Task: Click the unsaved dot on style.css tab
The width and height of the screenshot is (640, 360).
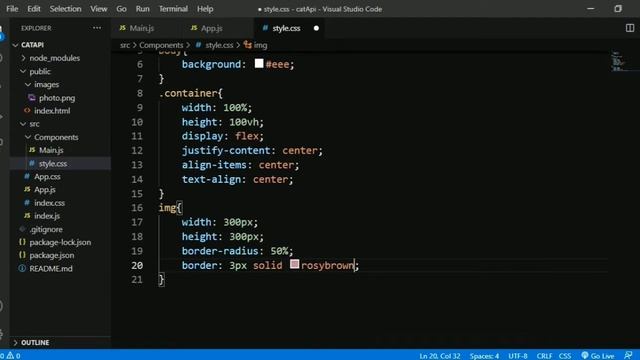Action: (316, 28)
